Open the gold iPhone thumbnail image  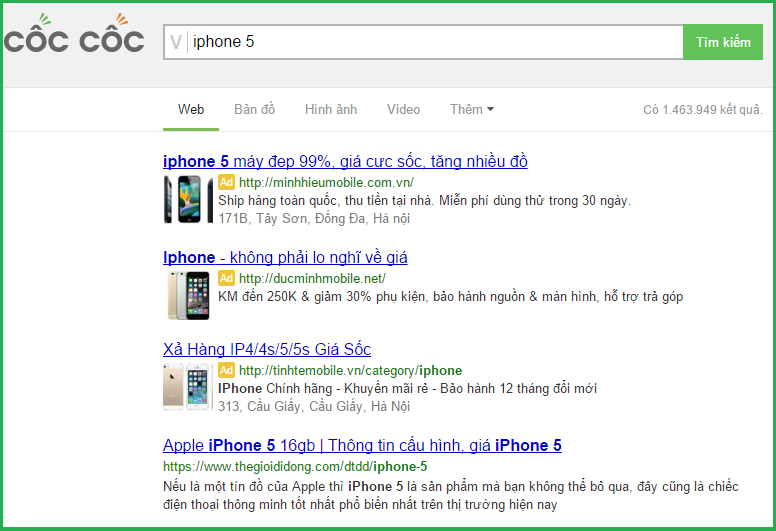click(188, 387)
